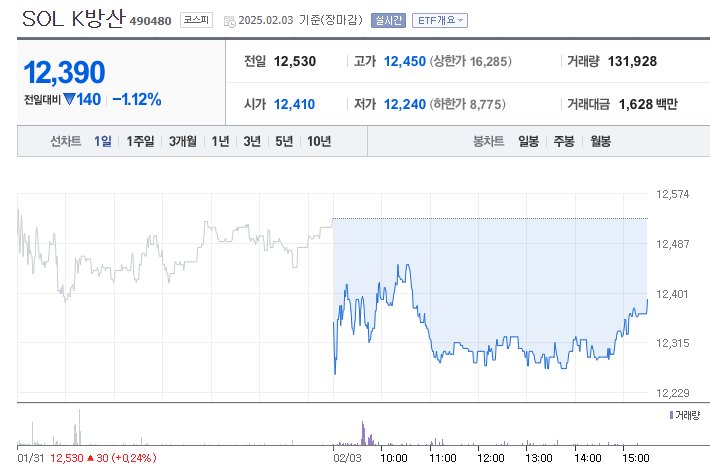Click the 저가 value 12,240
The height and width of the screenshot is (476, 710).
point(405,104)
